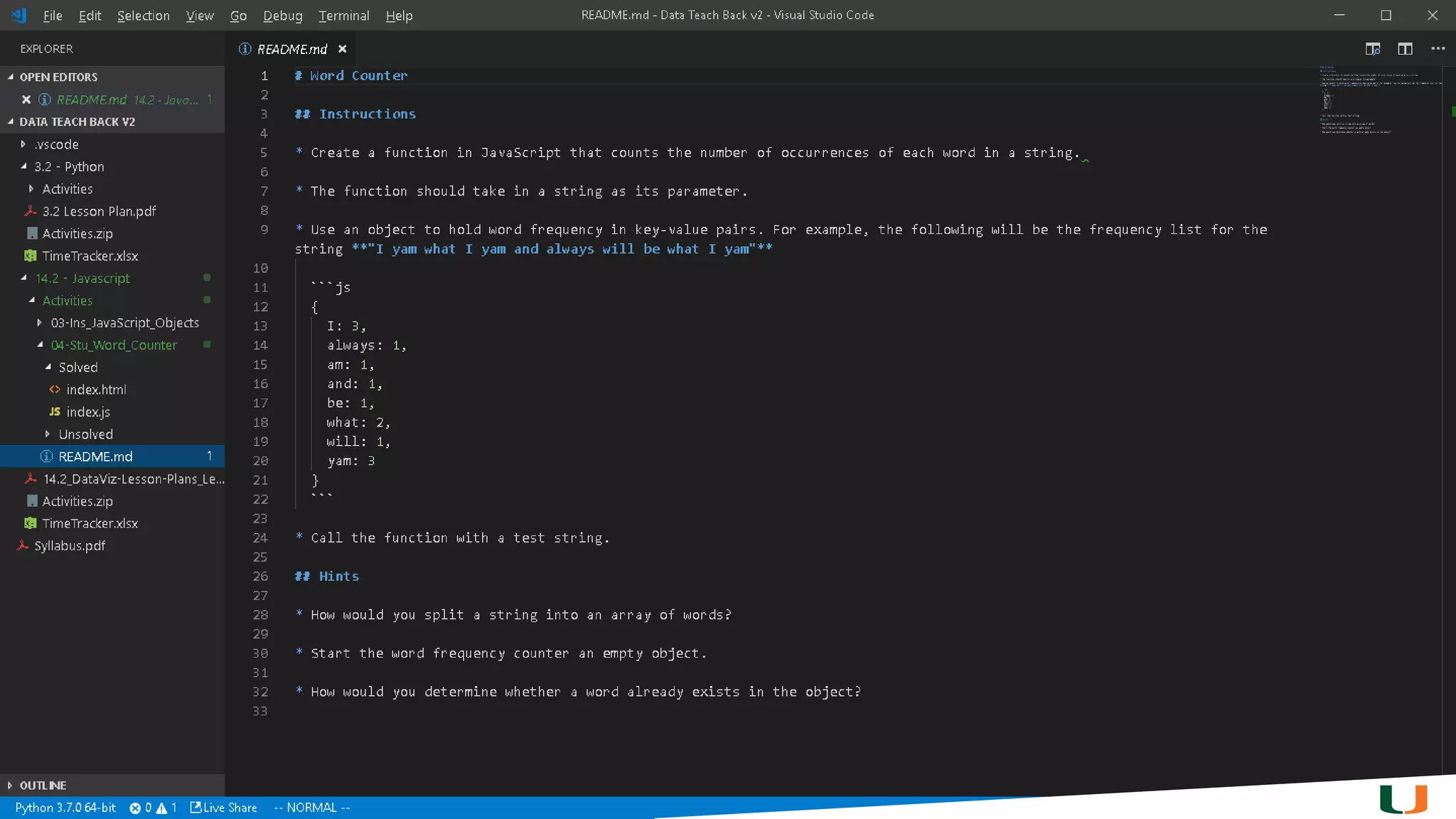Viewport: 1456px width, 819px height.
Task: Collapse the Open Editors section
Action: point(58,77)
